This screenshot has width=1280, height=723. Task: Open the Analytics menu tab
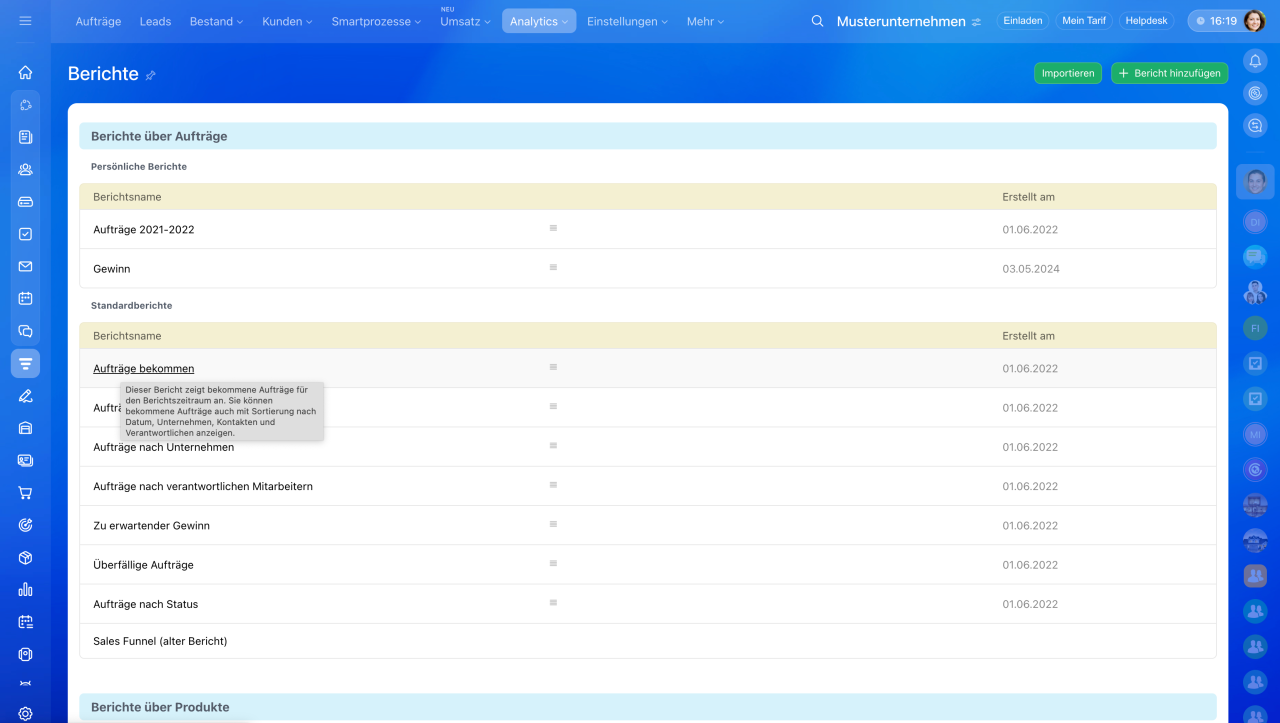click(538, 21)
